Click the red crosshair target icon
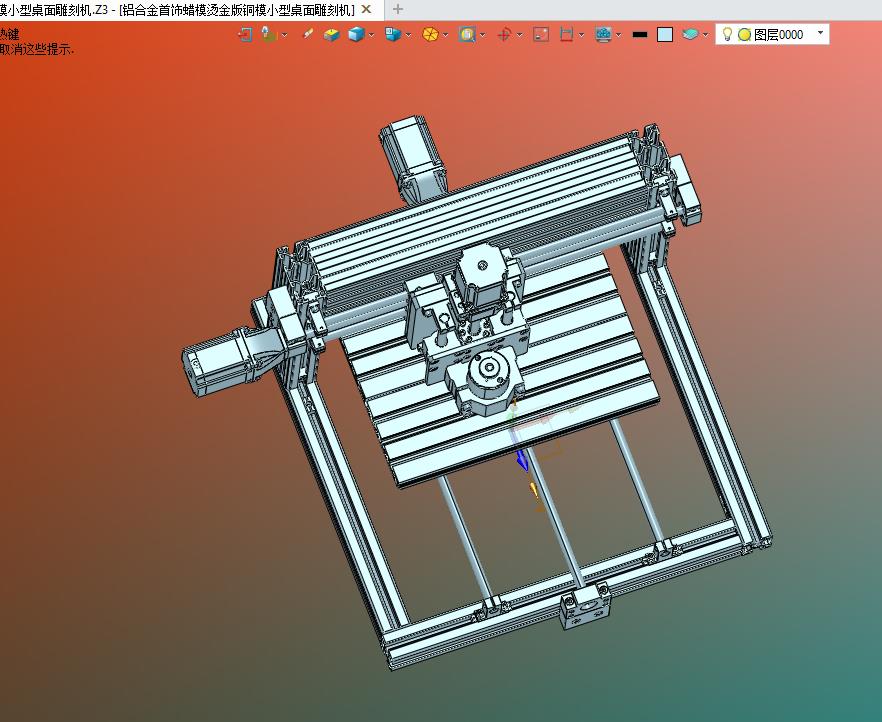Image resolution: width=882 pixels, height=722 pixels. click(x=504, y=35)
